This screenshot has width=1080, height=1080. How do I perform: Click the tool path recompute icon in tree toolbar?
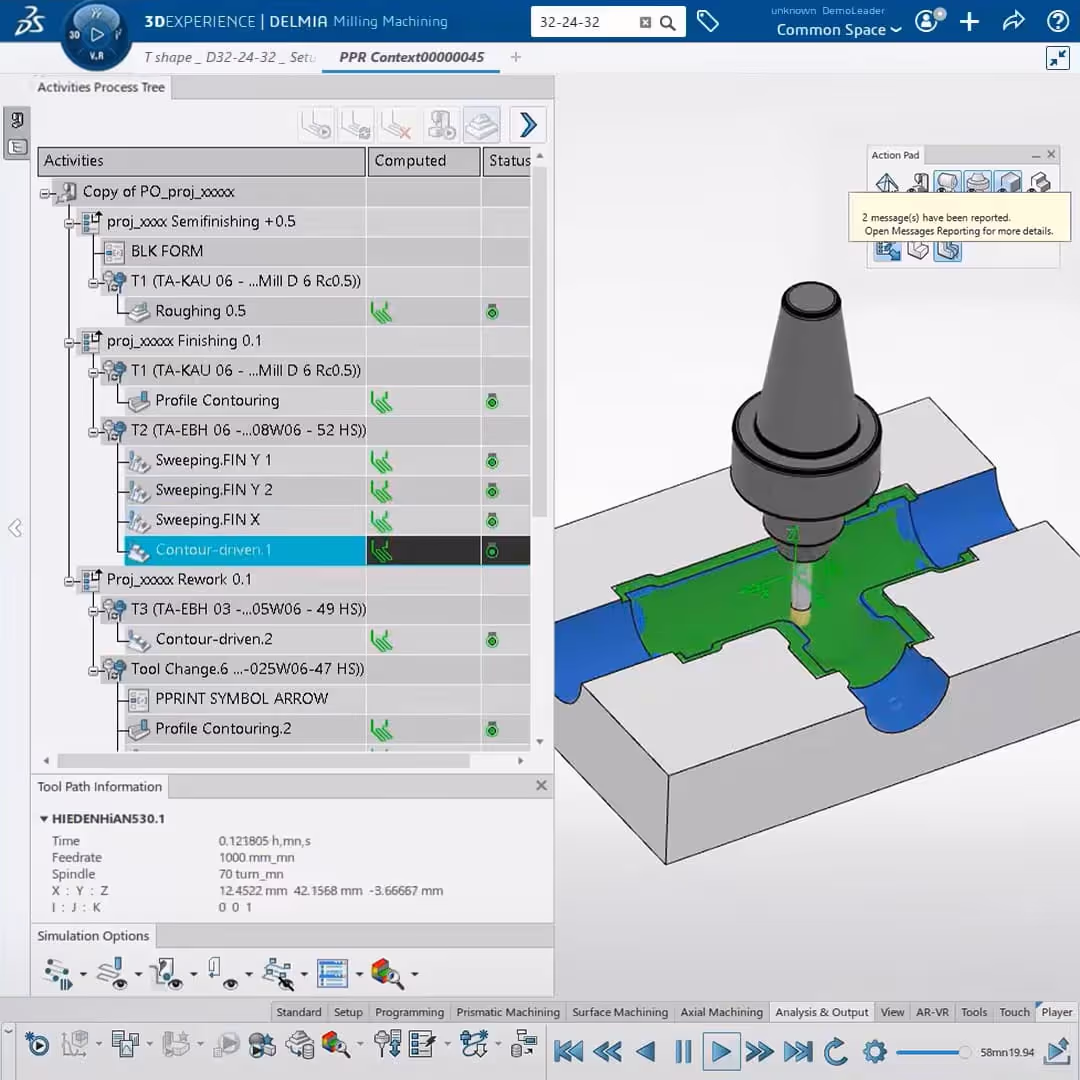(357, 125)
